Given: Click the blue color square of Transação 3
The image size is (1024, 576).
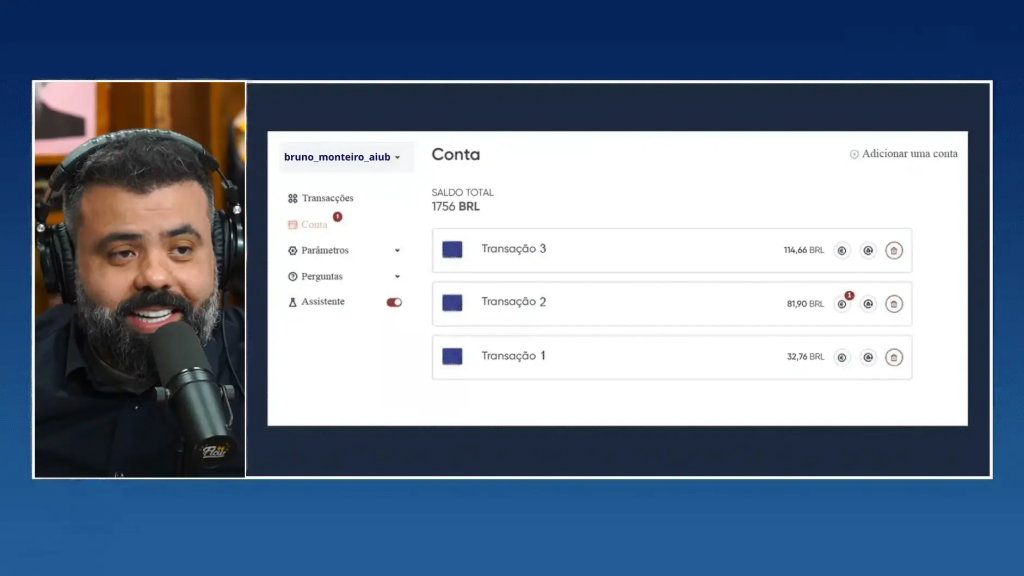Looking at the screenshot, I should [452, 249].
